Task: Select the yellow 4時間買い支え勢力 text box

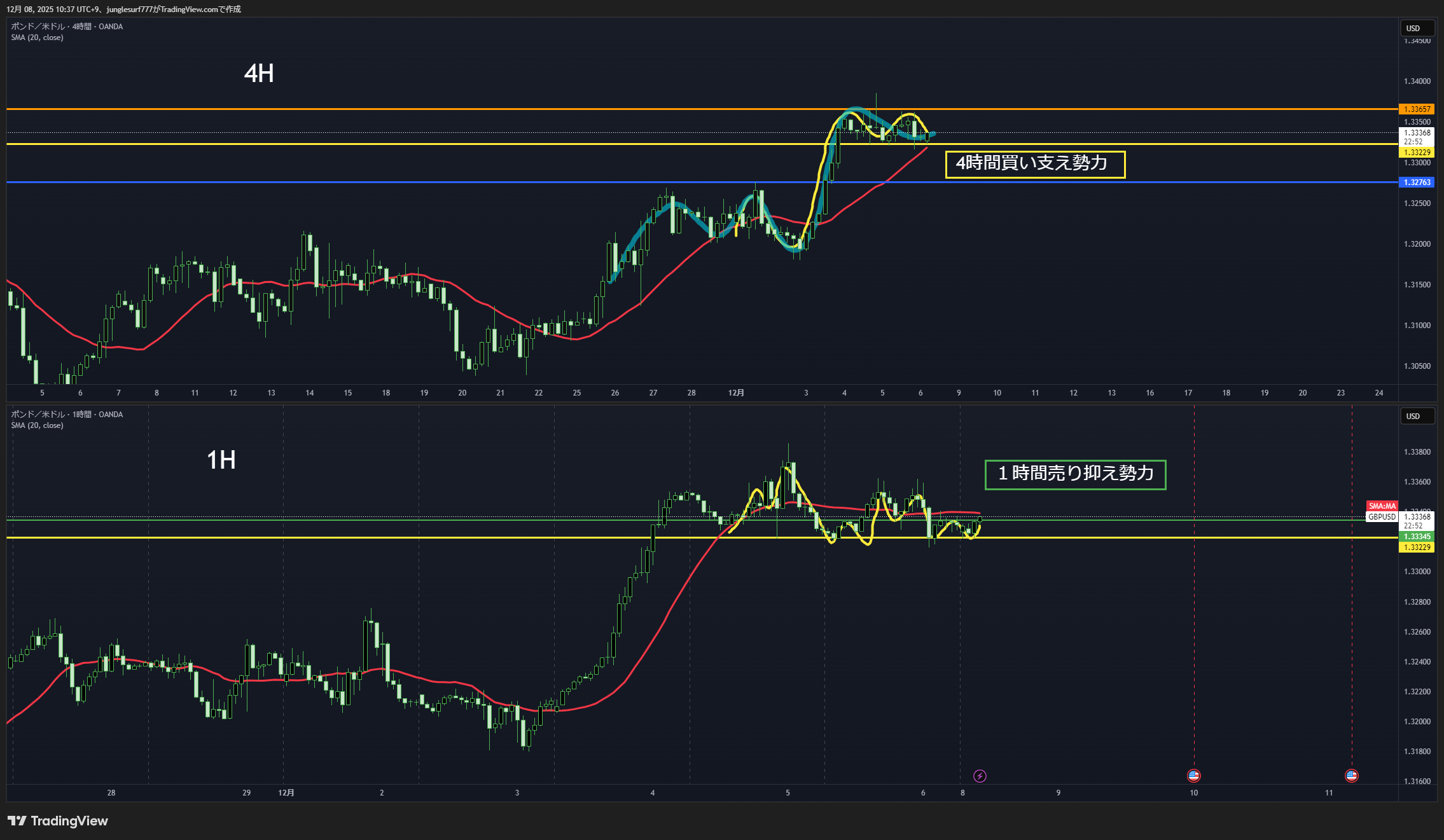Action: (x=1035, y=164)
